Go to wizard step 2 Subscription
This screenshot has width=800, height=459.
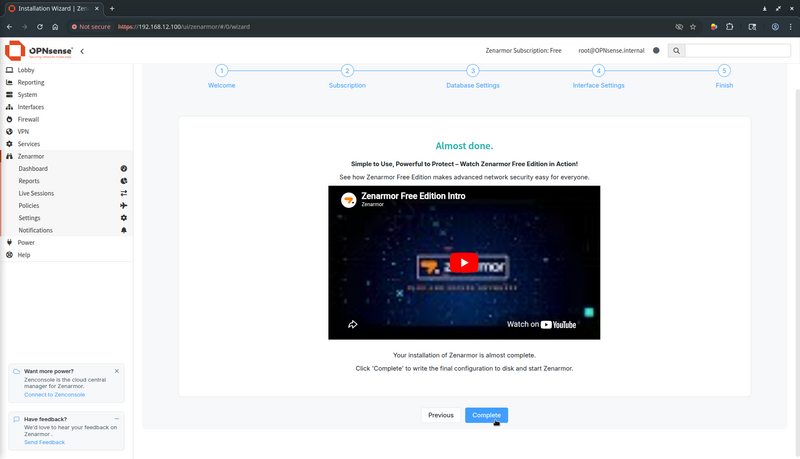point(347,76)
